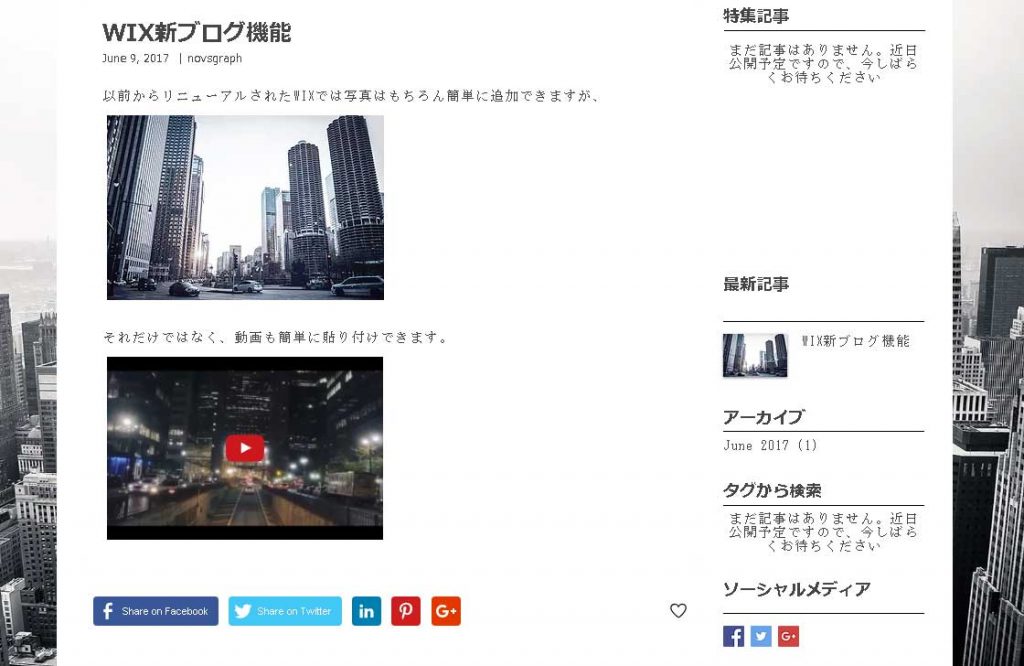Like the post with the heart icon
The height and width of the screenshot is (666, 1024).
click(678, 611)
